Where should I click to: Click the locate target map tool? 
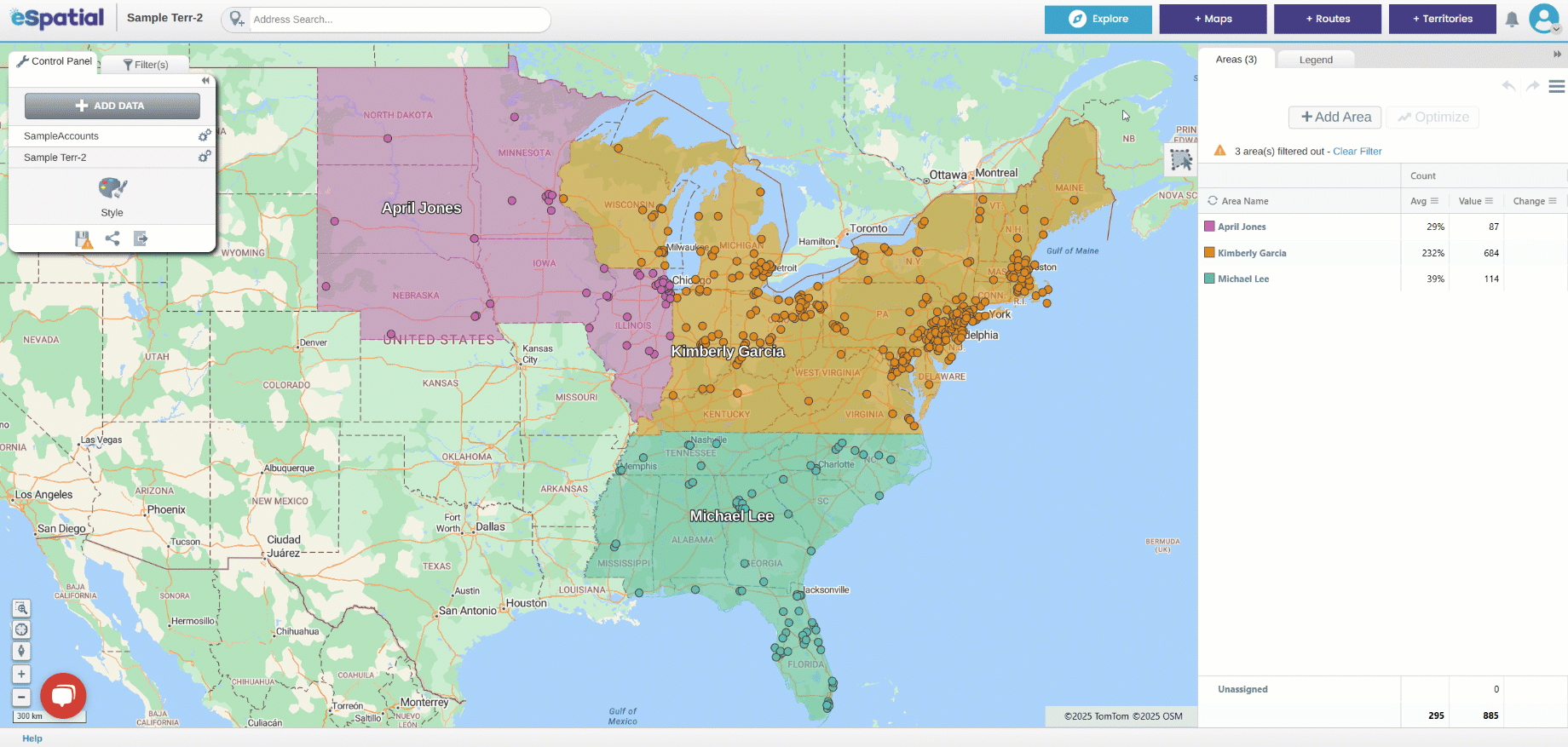pyautogui.click(x=21, y=629)
